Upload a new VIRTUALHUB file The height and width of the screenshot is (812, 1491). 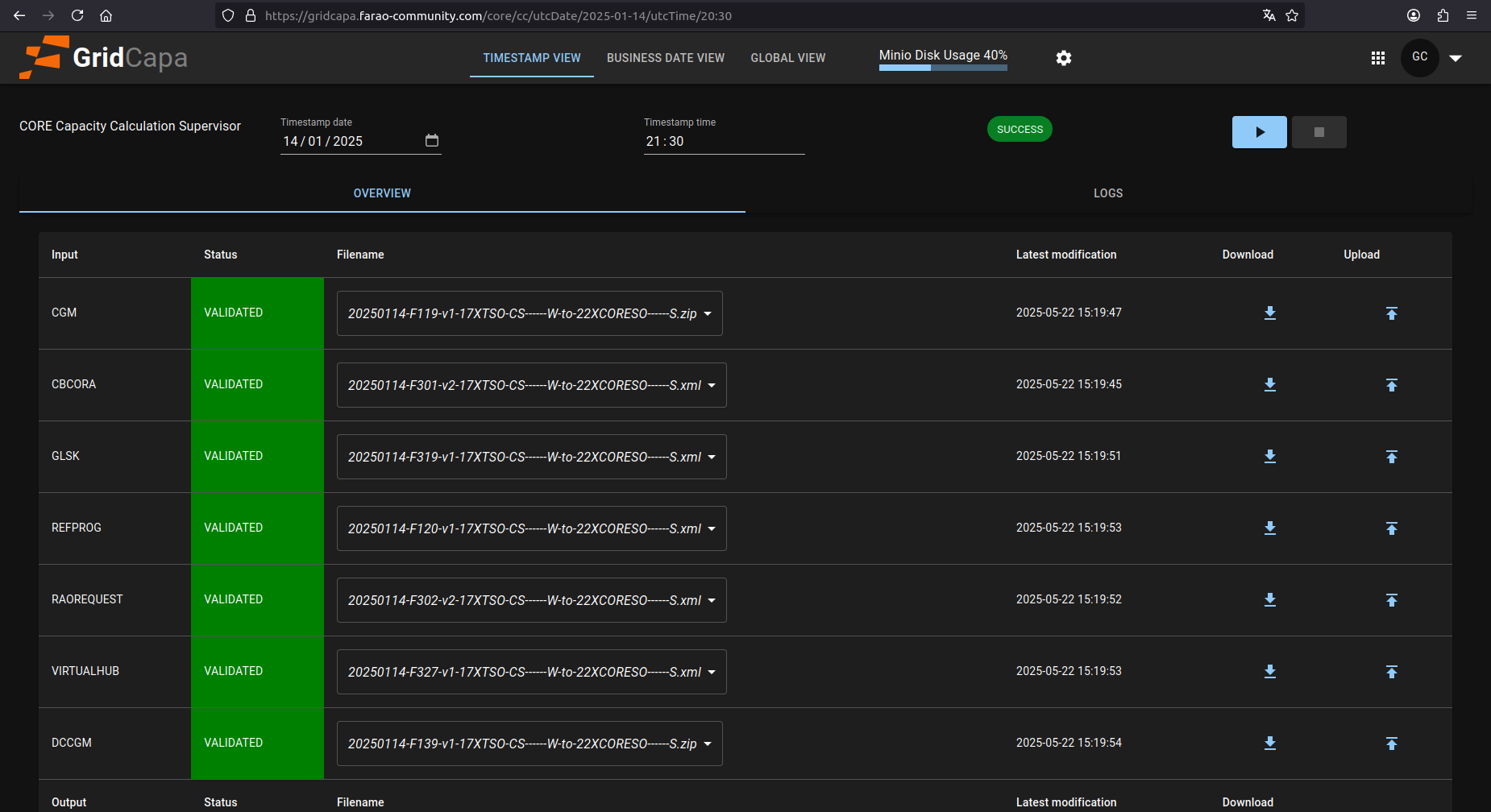tap(1392, 671)
